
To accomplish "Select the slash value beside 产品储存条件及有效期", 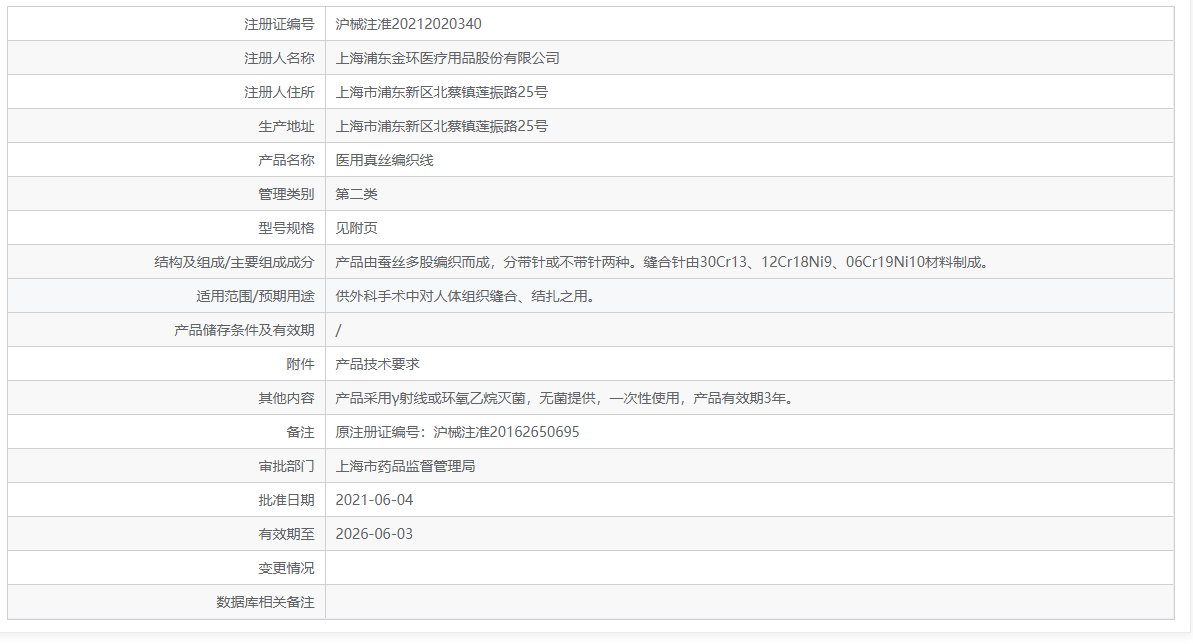I will pos(339,330).
